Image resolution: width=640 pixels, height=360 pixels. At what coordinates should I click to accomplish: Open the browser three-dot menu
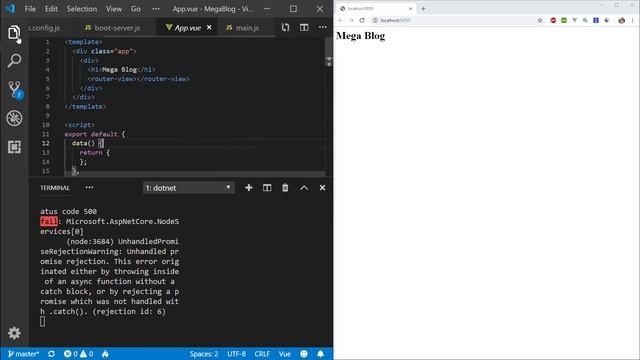(633, 20)
